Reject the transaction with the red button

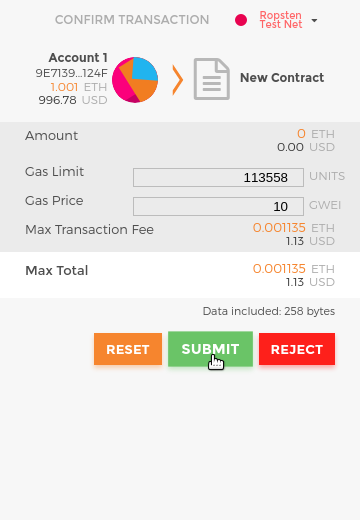[297, 349]
